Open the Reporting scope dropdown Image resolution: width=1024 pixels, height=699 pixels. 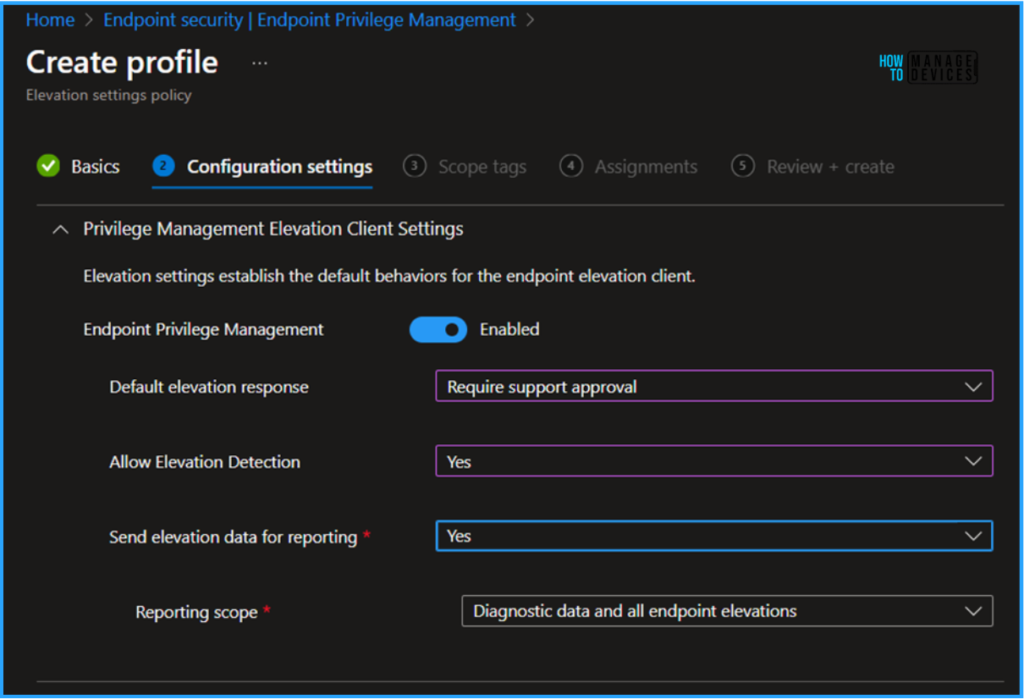pos(727,611)
